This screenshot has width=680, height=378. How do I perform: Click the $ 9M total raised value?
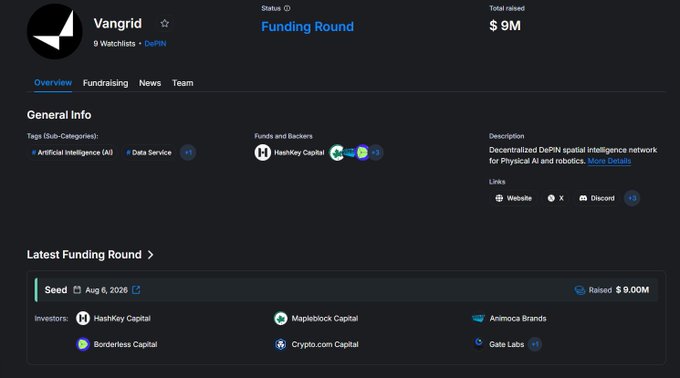[505, 26]
